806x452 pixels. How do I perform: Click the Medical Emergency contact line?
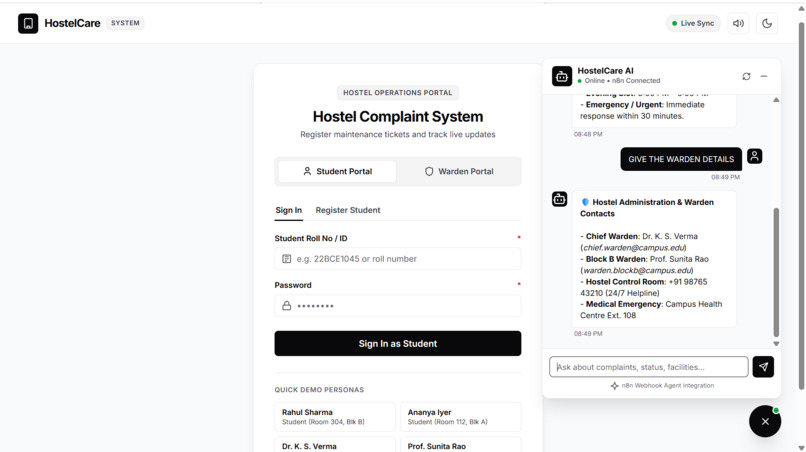click(x=651, y=310)
